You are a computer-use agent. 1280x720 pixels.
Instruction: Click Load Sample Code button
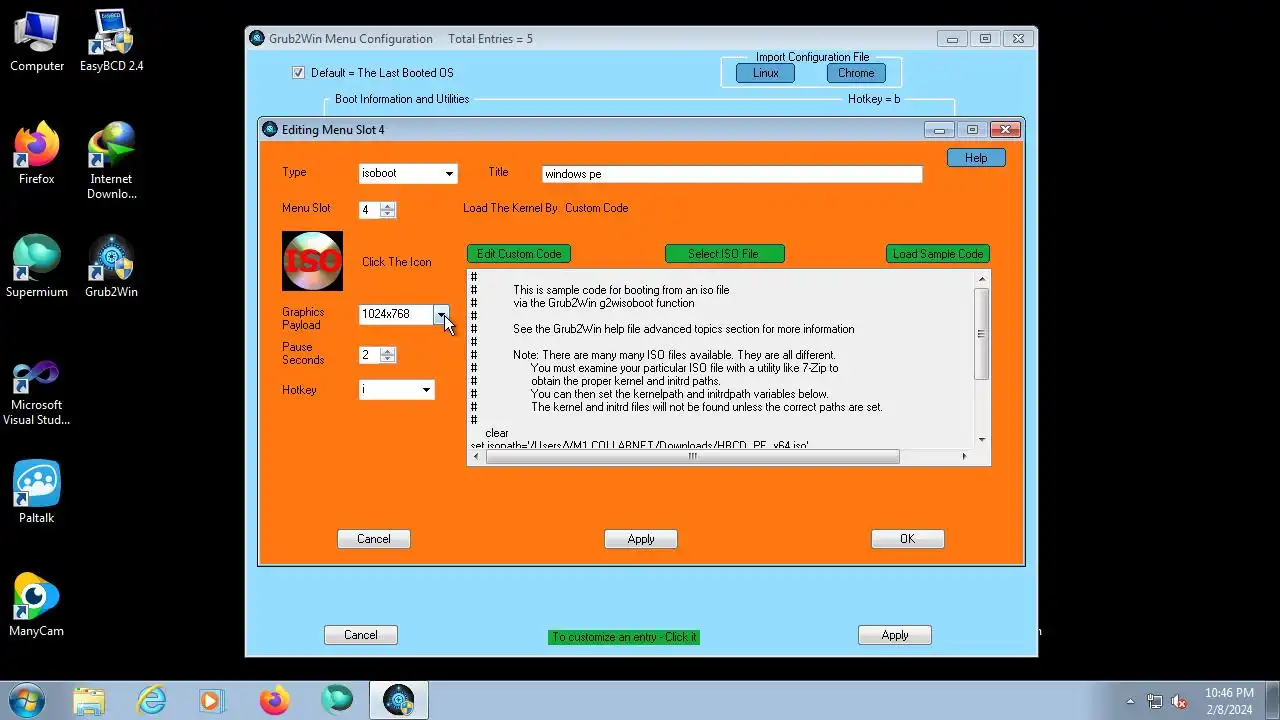938,254
